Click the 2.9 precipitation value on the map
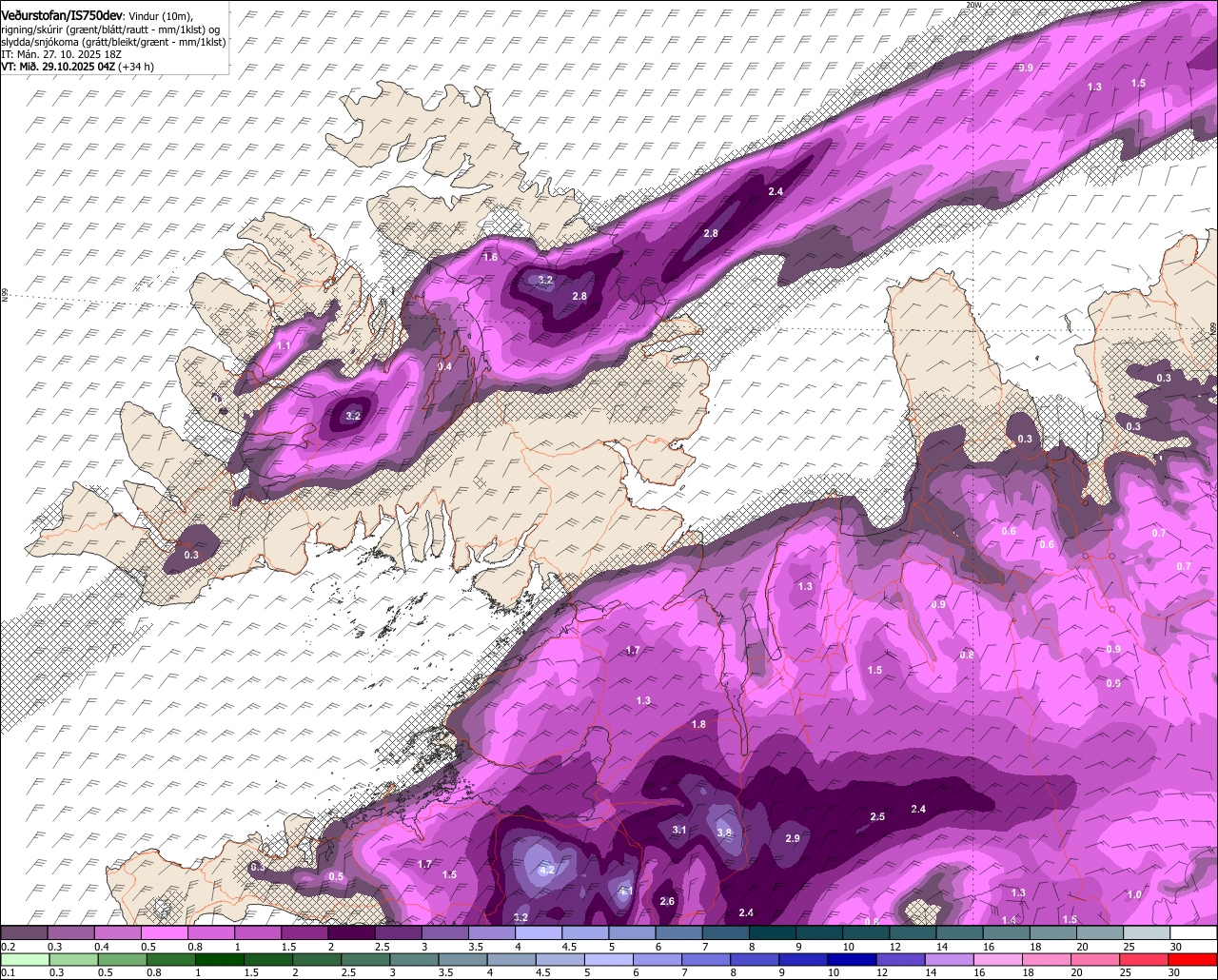This screenshot has width=1218, height=980. point(792,838)
